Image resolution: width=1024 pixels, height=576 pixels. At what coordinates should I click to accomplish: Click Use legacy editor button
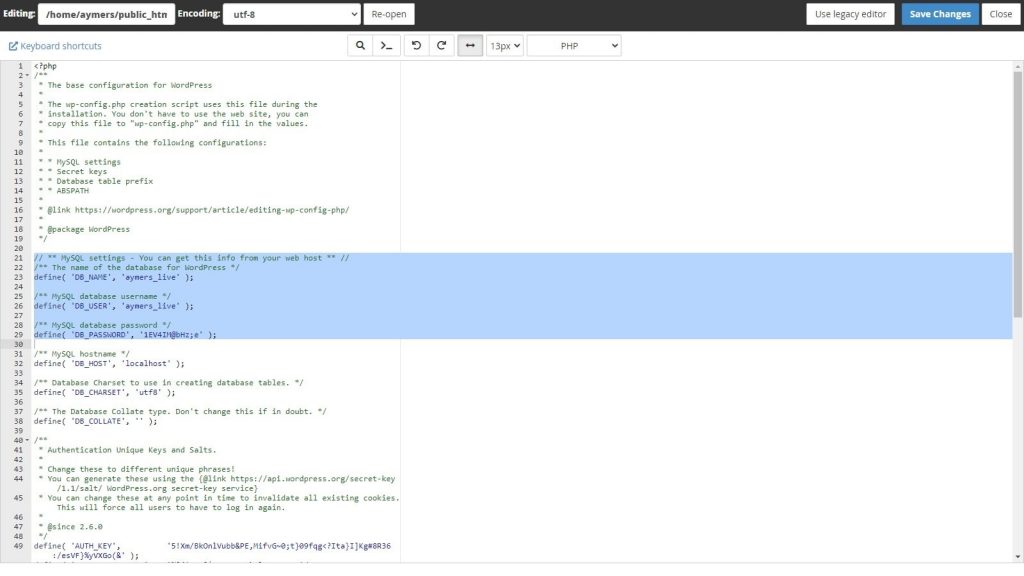click(x=850, y=14)
